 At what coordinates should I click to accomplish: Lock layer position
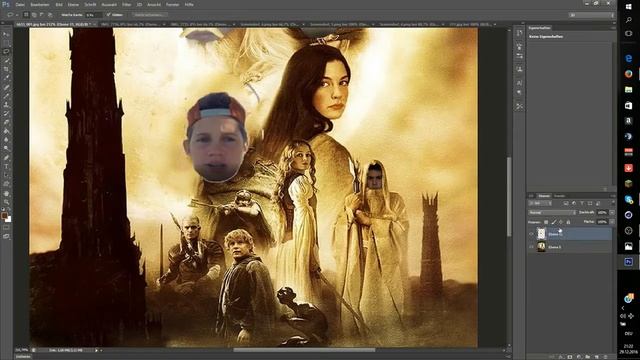coord(561,222)
